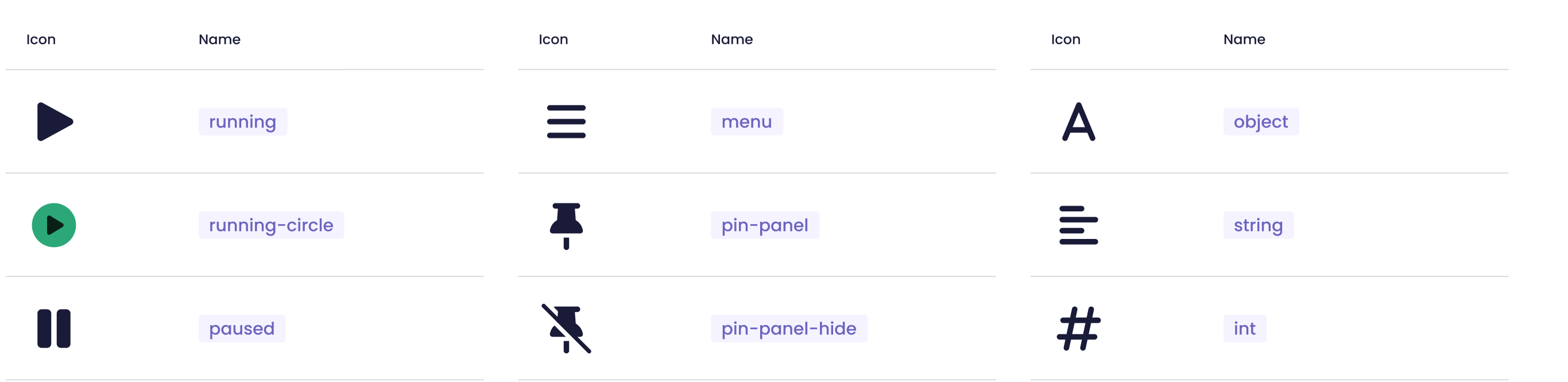Click the last table's Name column header
This screenshot has width=1568, height=382.
coord(1244,40)
